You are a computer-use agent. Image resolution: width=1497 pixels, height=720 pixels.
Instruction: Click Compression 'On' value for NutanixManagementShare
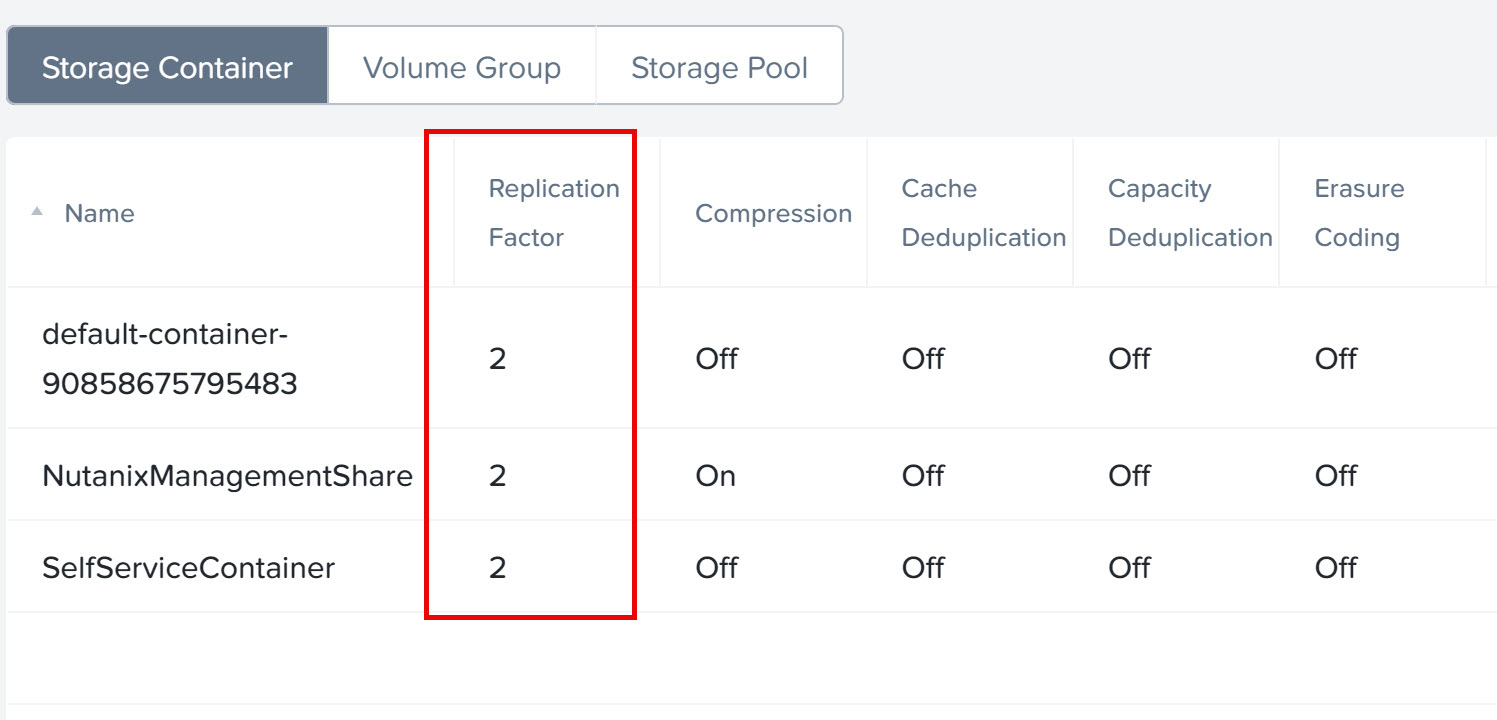pos(715,476)
